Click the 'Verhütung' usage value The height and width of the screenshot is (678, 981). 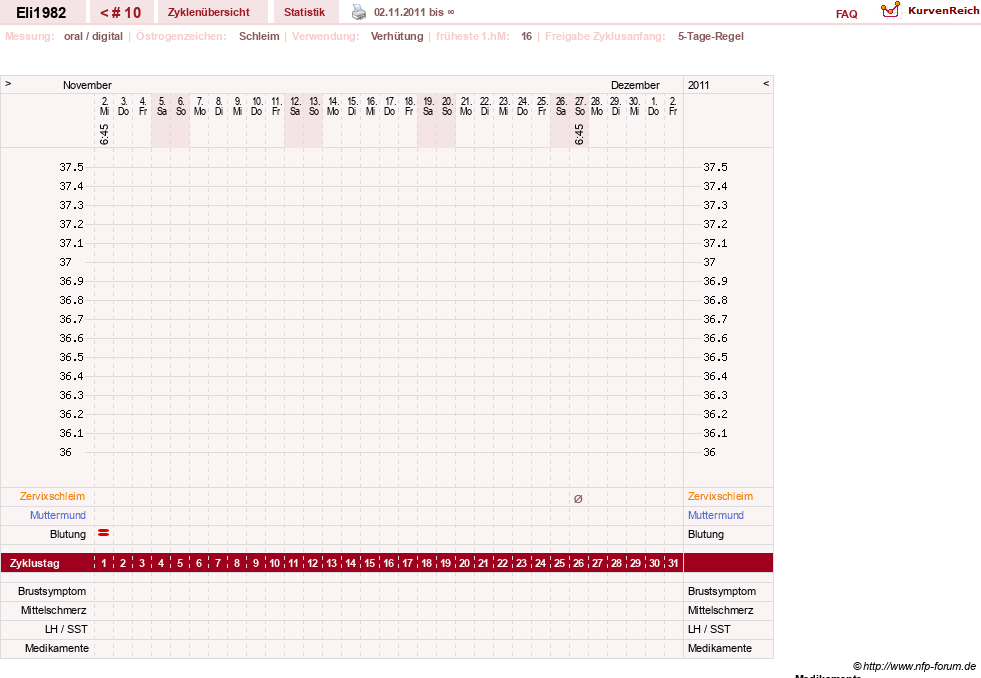(x=397, y=36)
